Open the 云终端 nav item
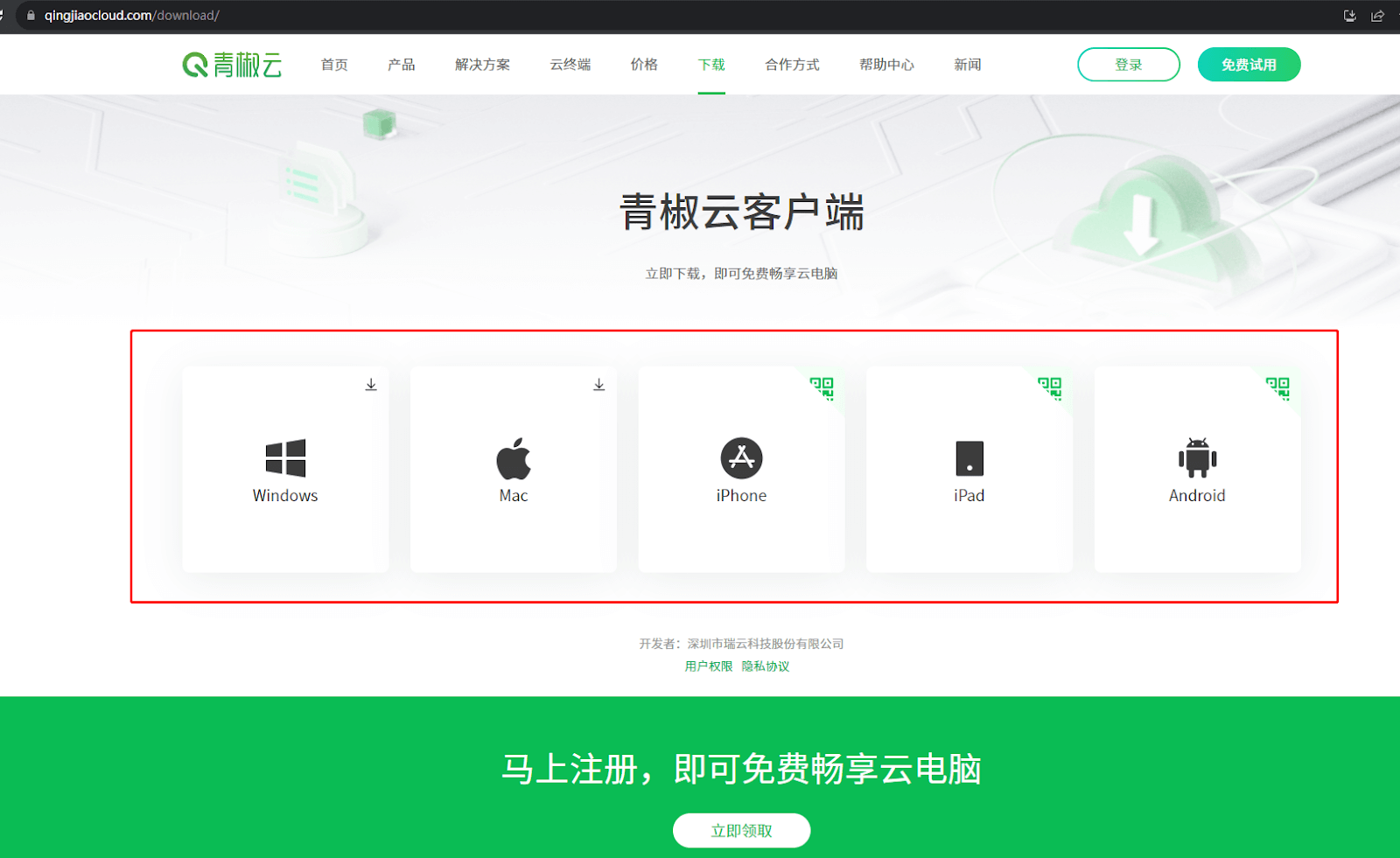Screen dimensions: 1400x858 pos(570,65)
